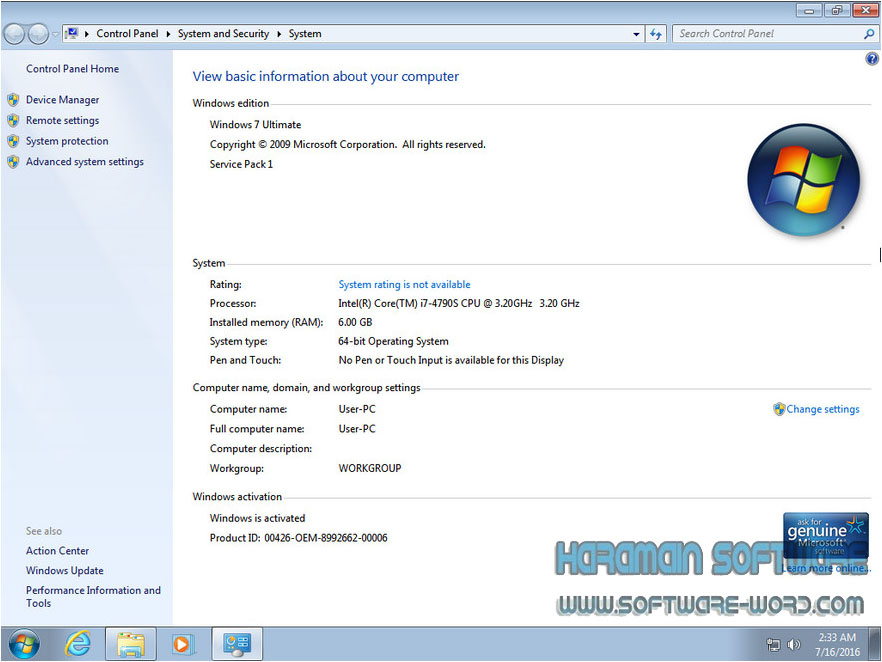Click 'System rating is not available' link
Image resolution: width=882 pixels, height=662 pixels.
pos(404,285)
